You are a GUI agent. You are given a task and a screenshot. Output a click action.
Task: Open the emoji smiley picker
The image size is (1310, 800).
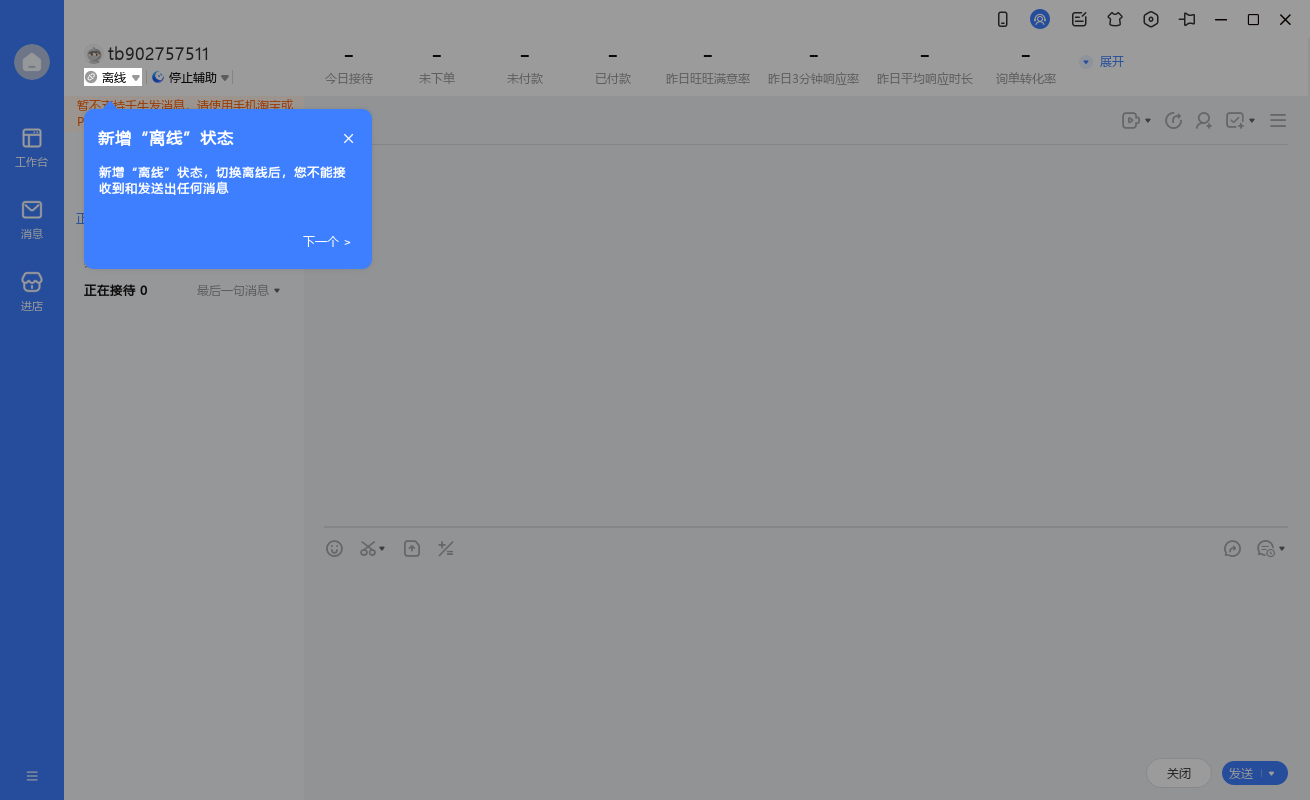pyautogui.click(x=335, y=548)
